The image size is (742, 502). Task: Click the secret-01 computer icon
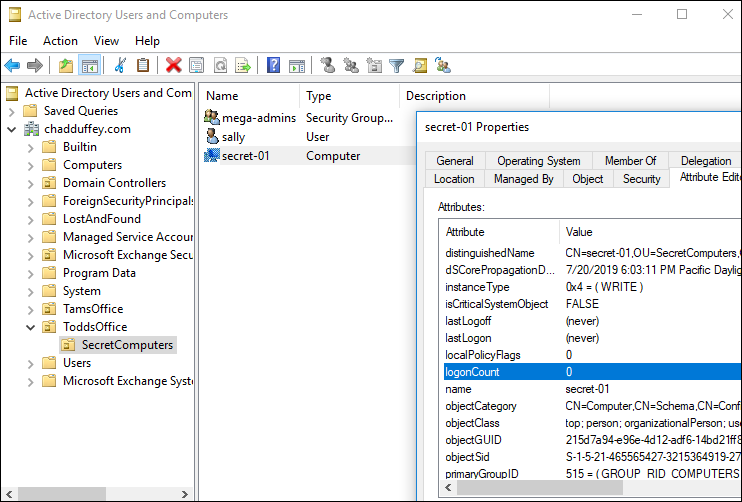(212, 155)
